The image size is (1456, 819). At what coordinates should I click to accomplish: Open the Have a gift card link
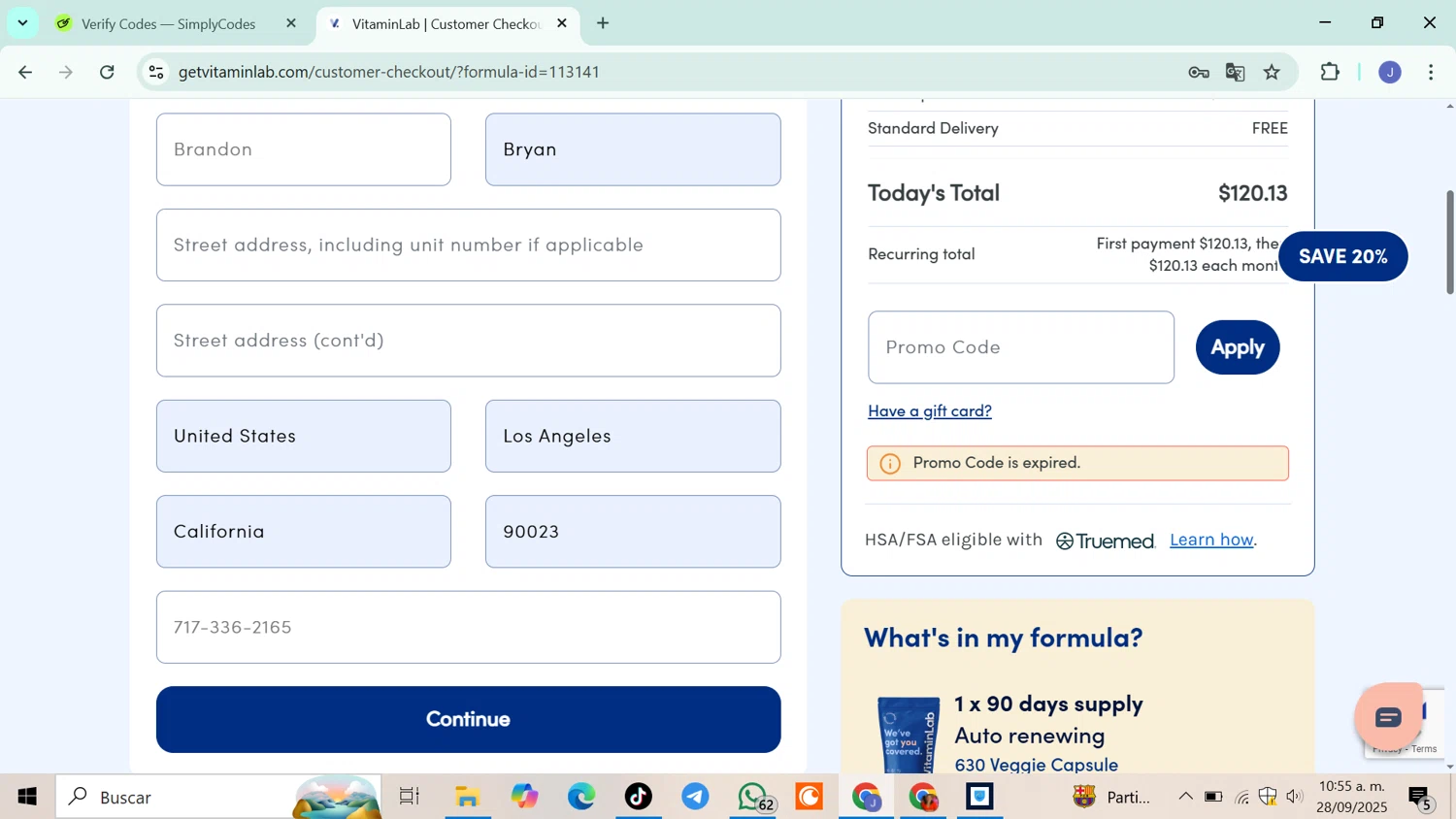coord(930,410)
